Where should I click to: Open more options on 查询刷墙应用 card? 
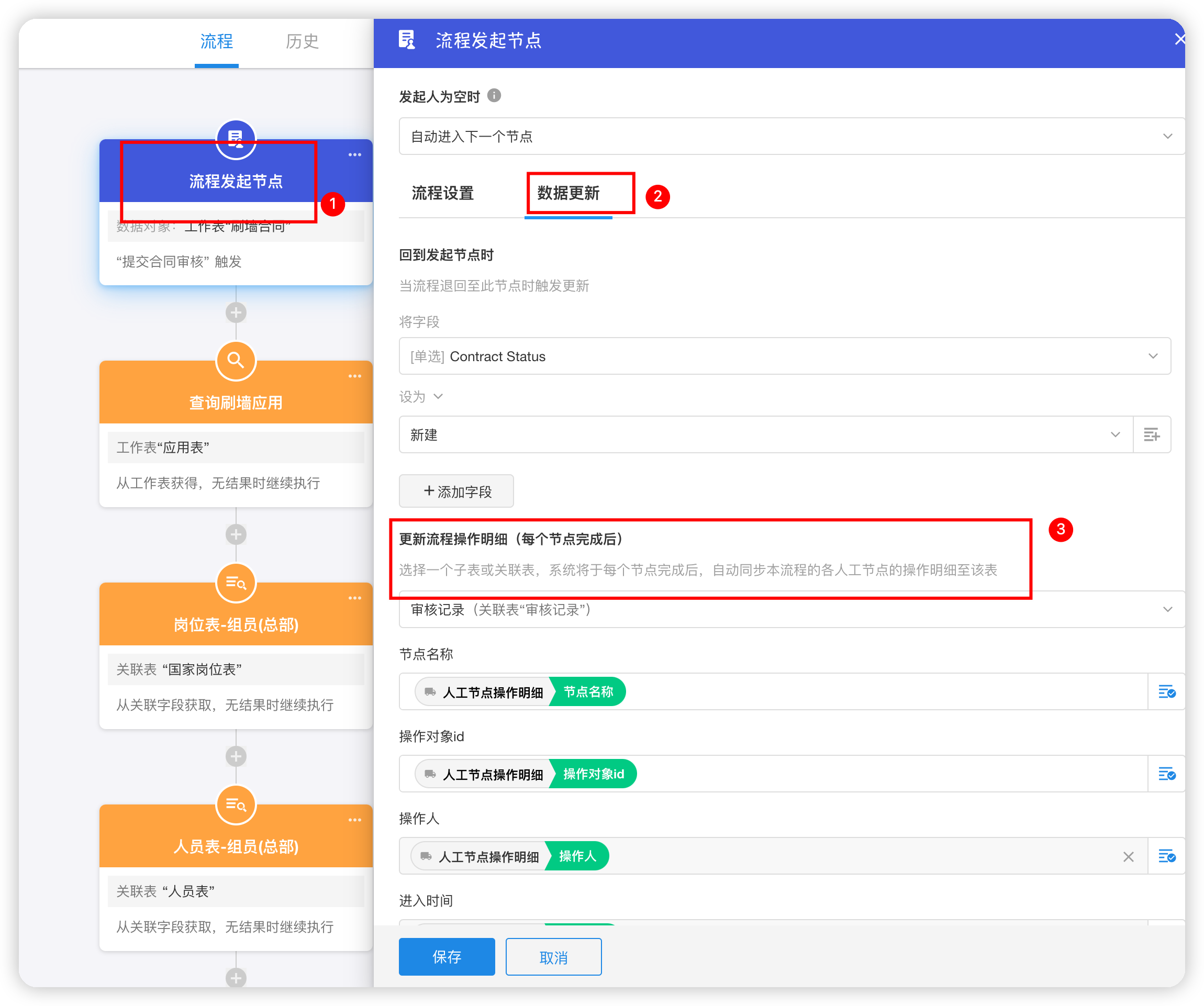click(354, 377)
